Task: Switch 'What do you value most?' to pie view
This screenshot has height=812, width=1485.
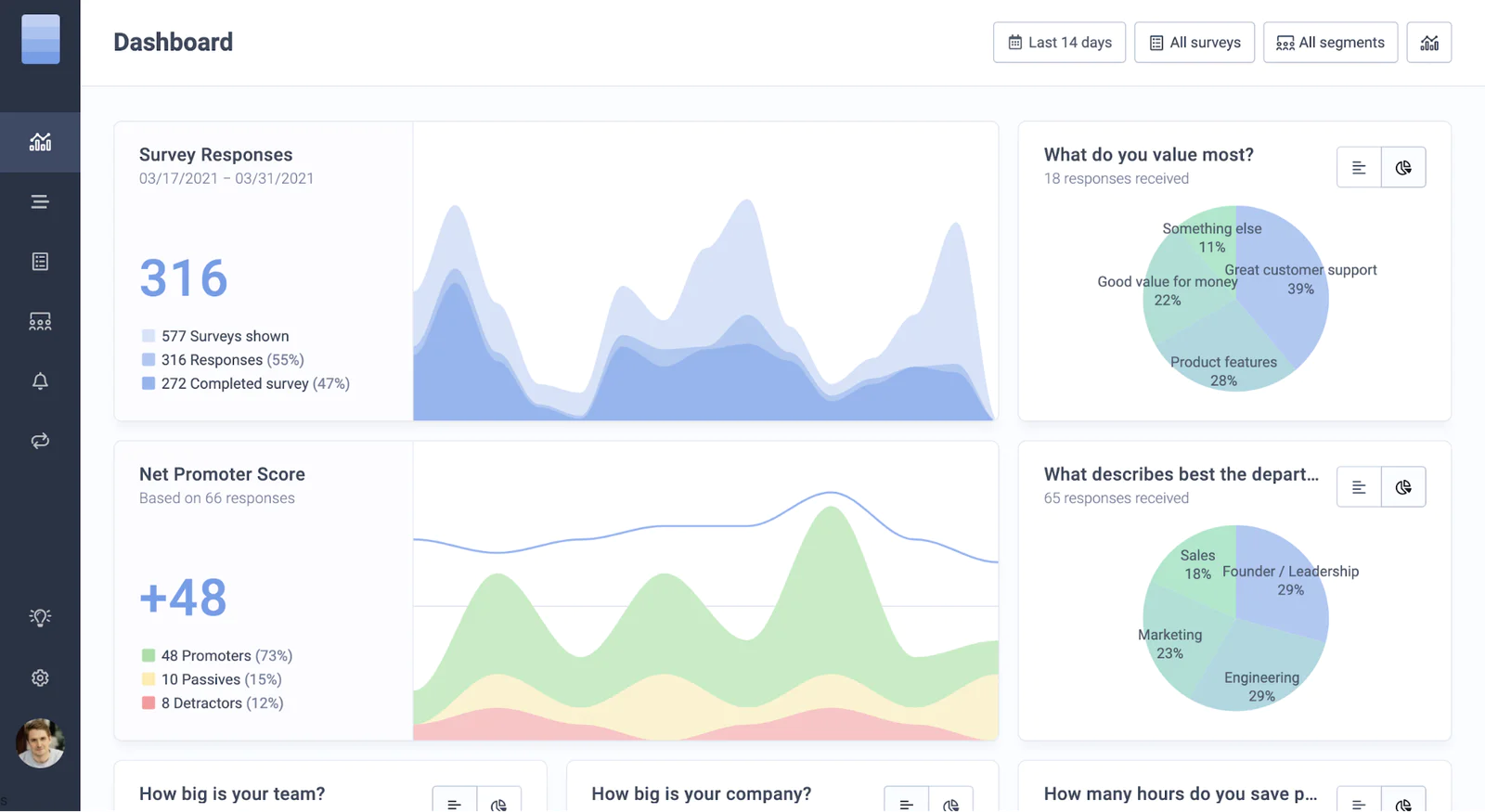Action: [x=1403, y=168]
